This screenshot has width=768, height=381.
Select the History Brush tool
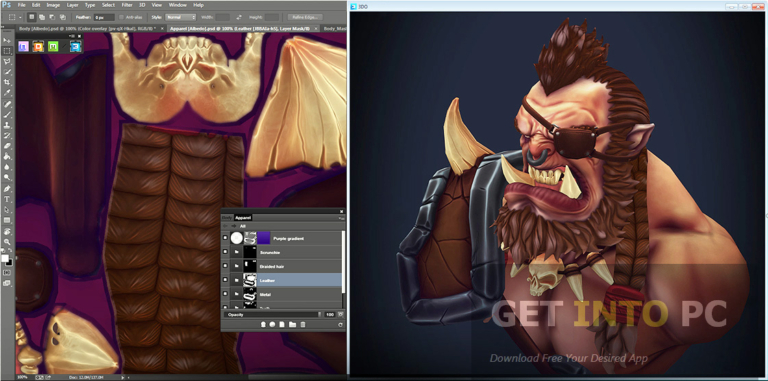tap(7, 136)
